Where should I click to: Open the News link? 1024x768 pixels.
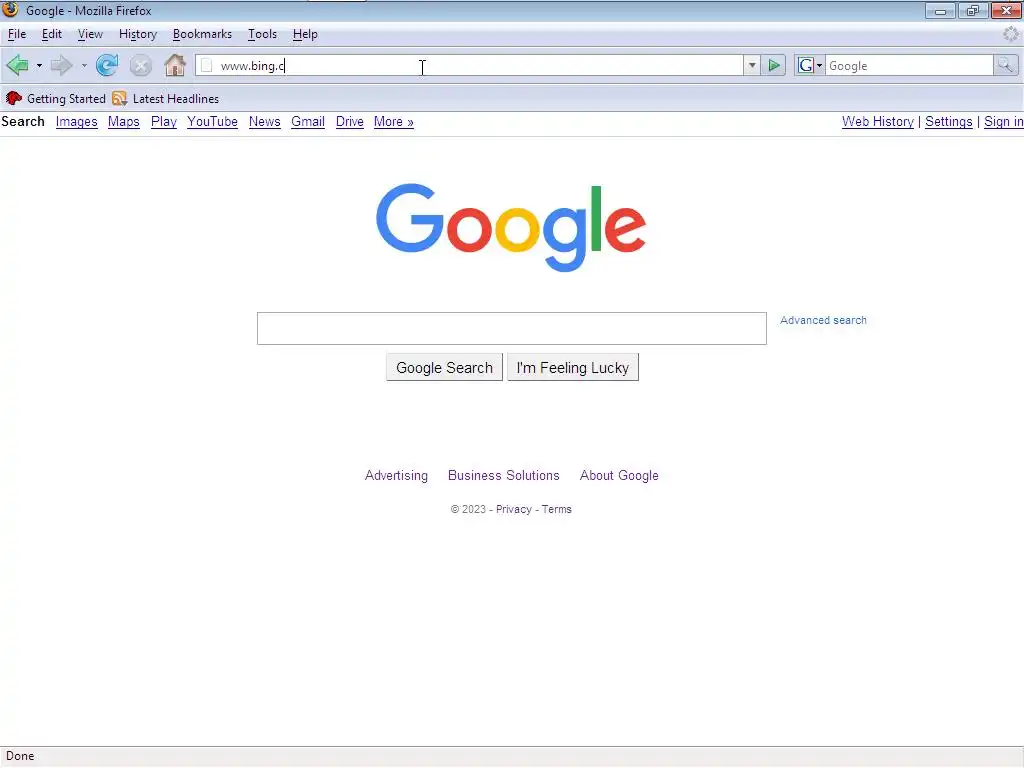(264, 122)
